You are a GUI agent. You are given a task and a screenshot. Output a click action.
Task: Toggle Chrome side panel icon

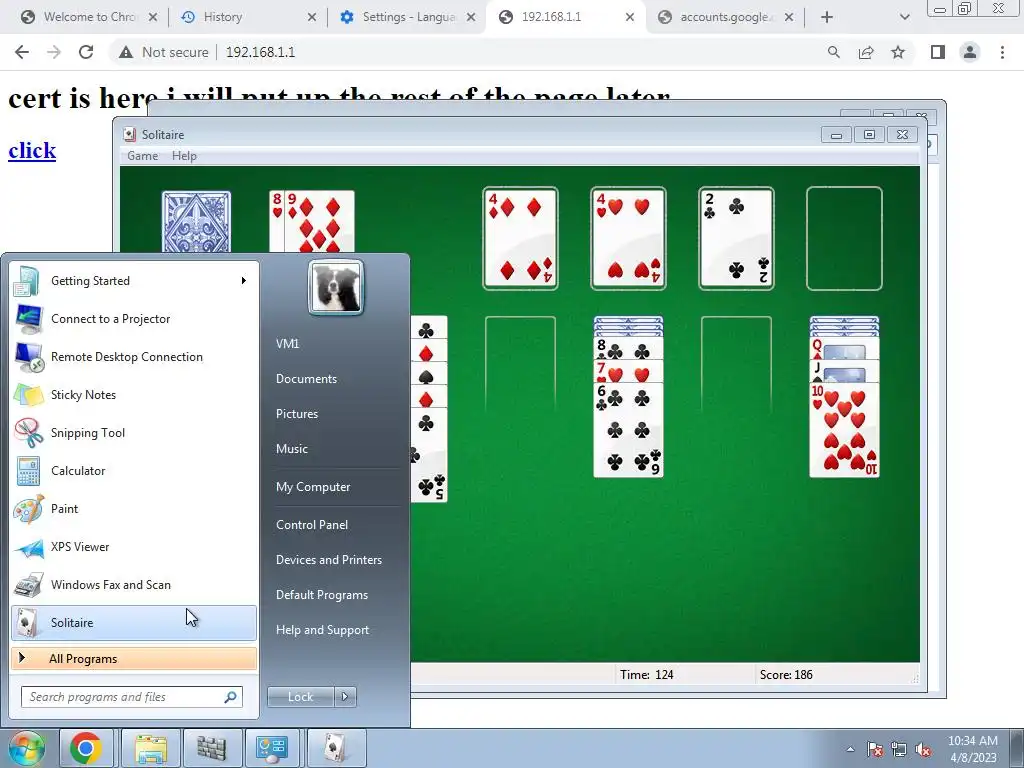pyautogui.click(x=938, y=52)
